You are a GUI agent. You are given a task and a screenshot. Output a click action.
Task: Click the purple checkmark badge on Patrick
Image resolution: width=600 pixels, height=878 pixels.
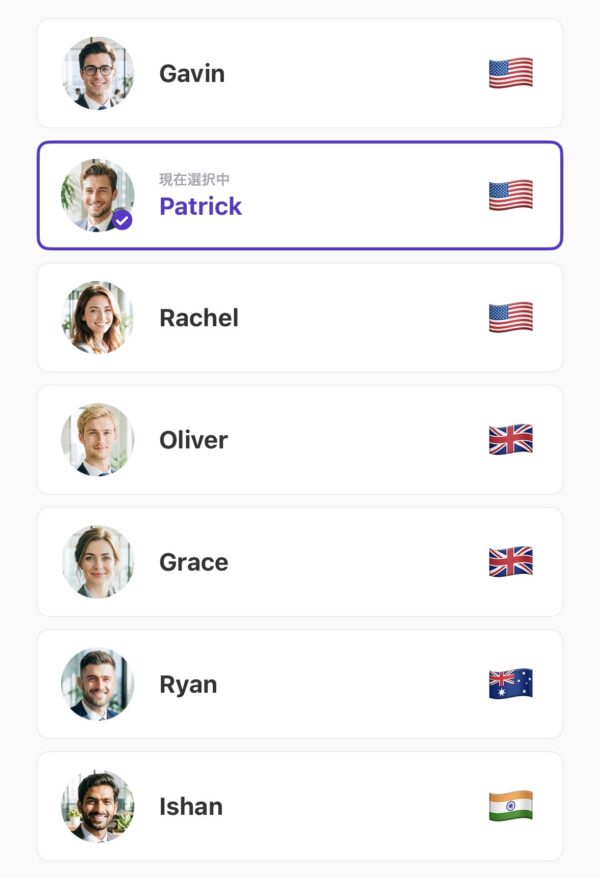122,219
